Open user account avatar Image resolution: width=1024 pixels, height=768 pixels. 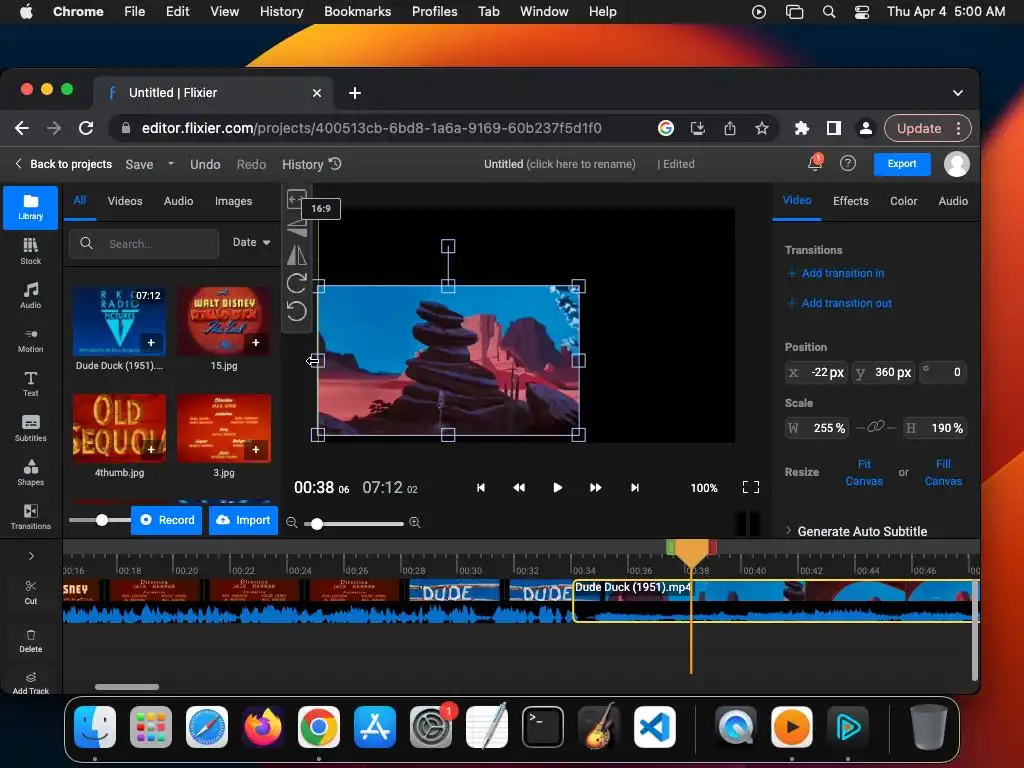pos(957,164)
